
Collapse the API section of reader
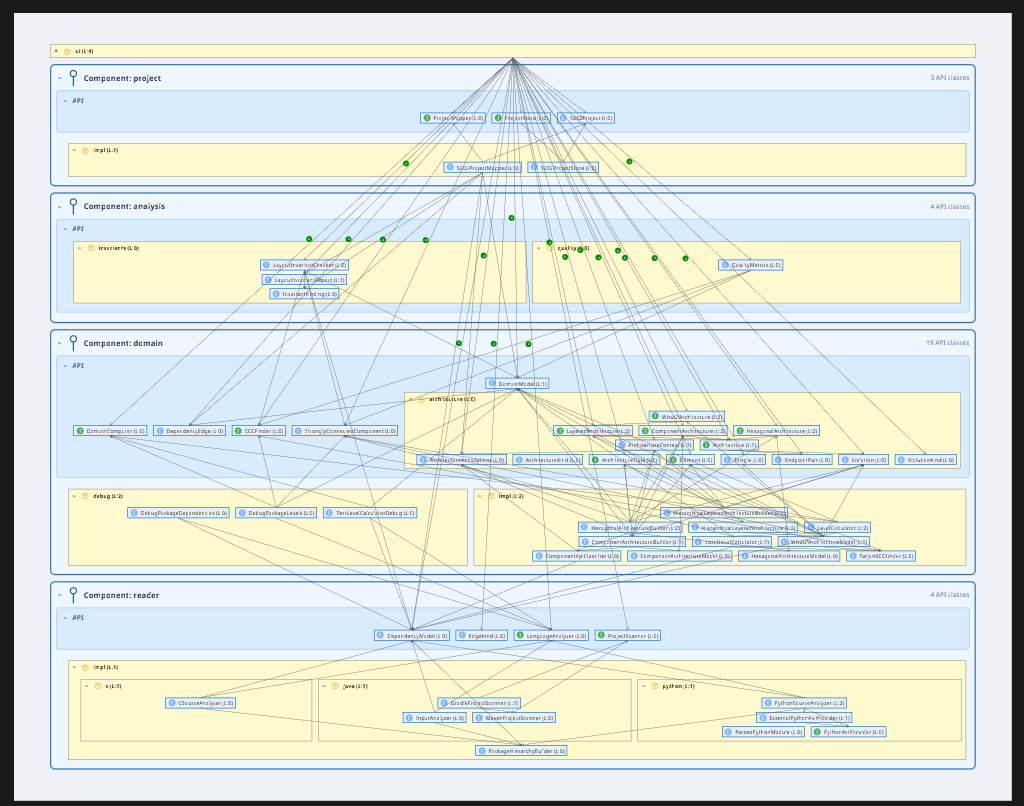(65, 618)
